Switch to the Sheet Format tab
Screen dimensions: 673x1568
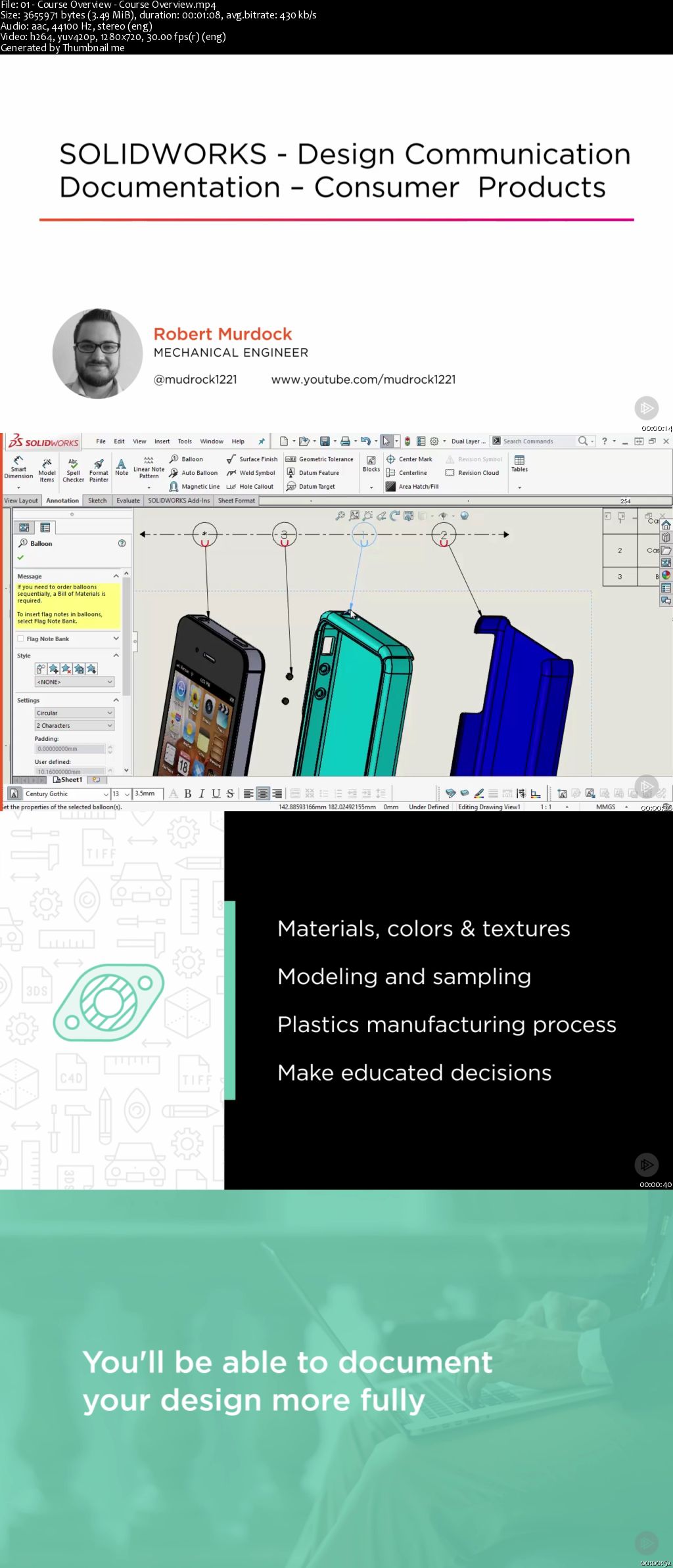click(x=236, y=501)
